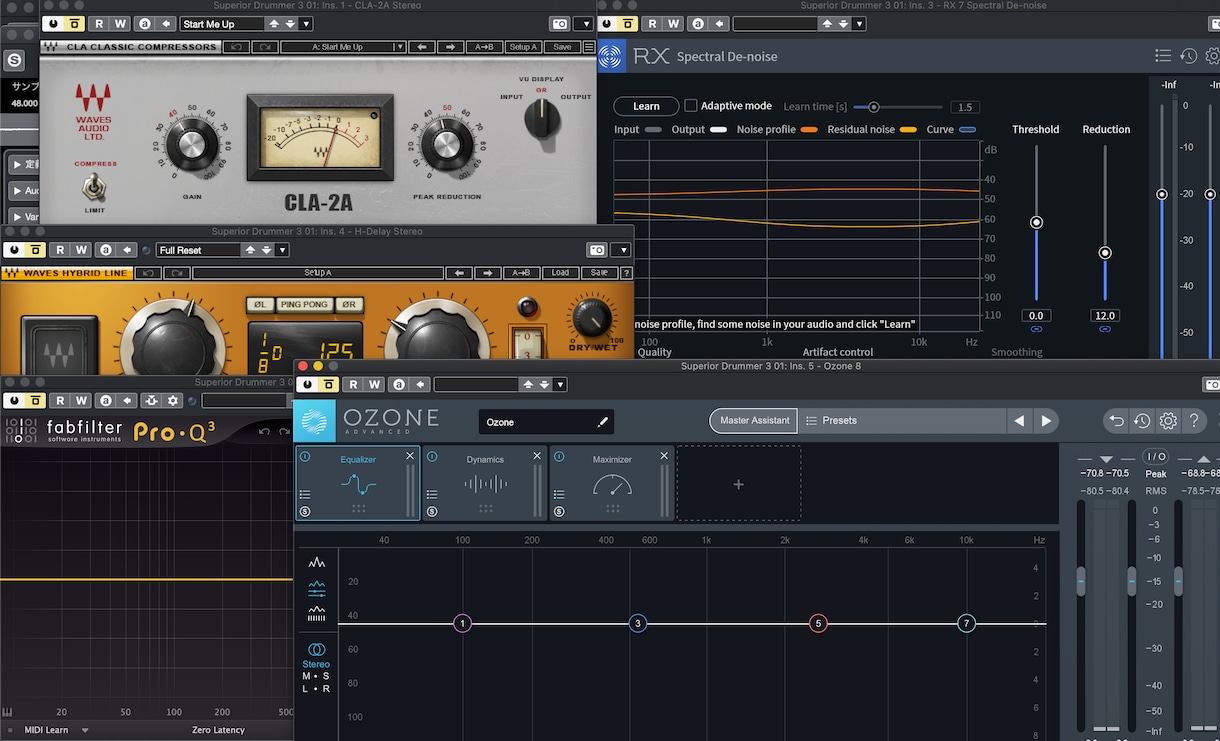The width and height of the screenshot is (1220, 741).
Task: Click the H-Delay snapshot camera icon
Action: (x=597, y=250)
